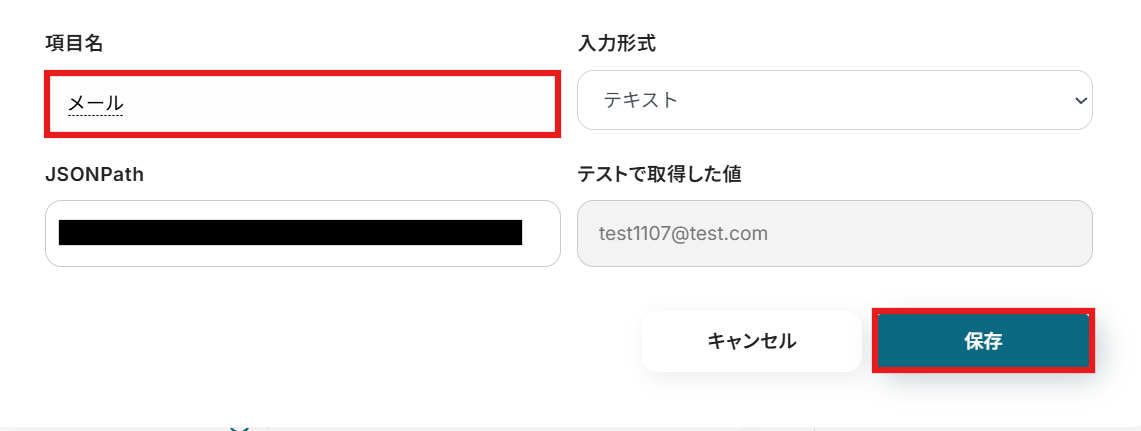
Task: Focus the 項目名 text input field
Action: pos(301,102)
